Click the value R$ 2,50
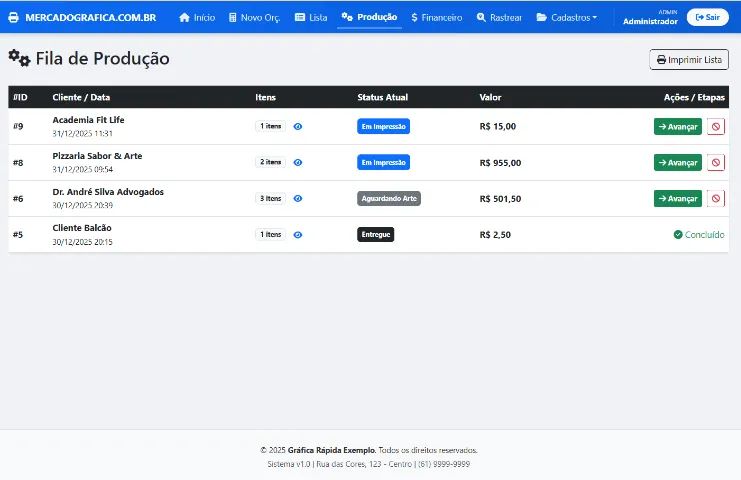The width and height of the screenshot is (741, 480). [x=495, y=235]
